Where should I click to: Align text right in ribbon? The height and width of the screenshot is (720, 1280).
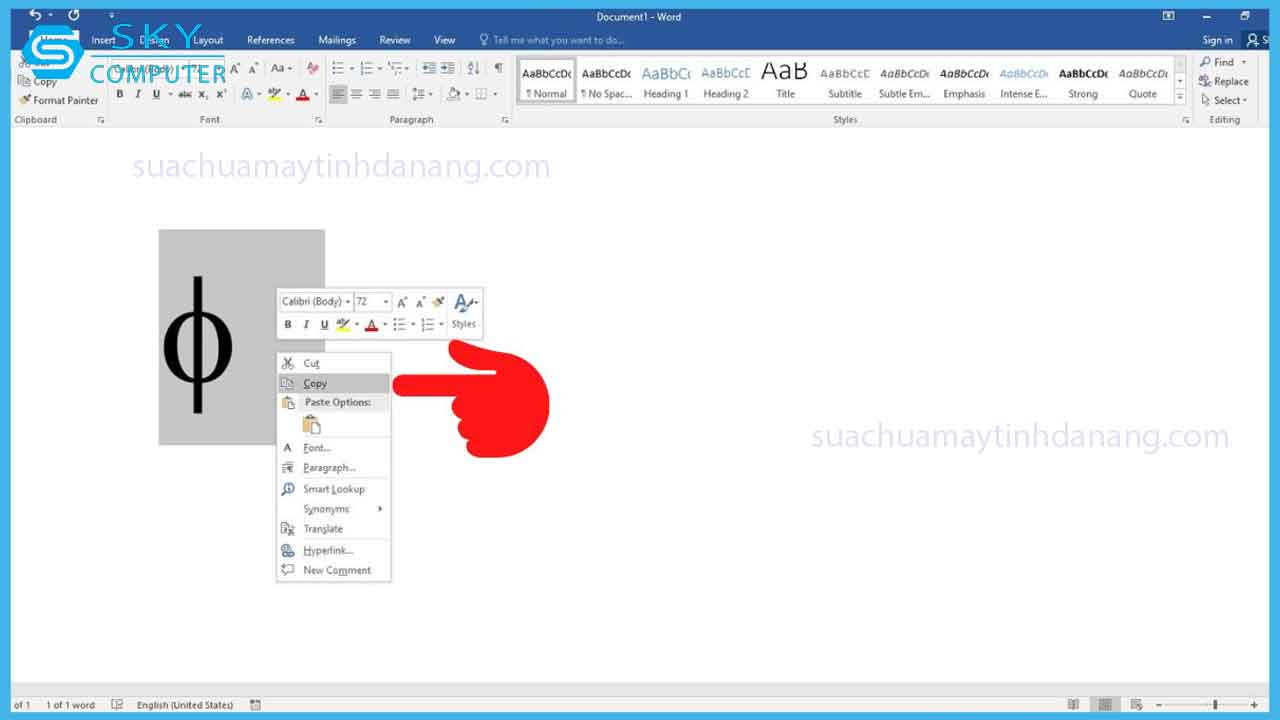tap(375, 94)
